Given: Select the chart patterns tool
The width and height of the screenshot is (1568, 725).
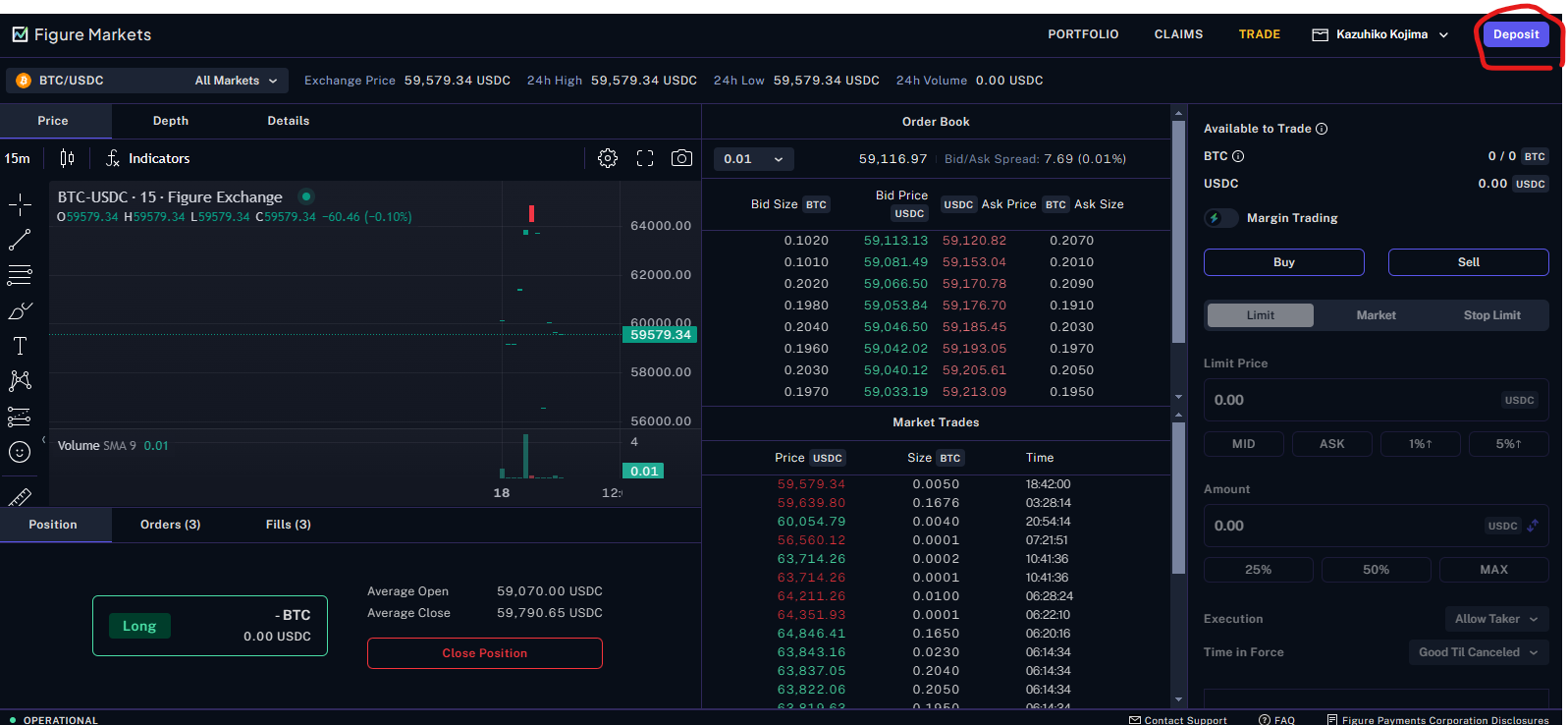Looking at the screenshot, I should [20, 381].
